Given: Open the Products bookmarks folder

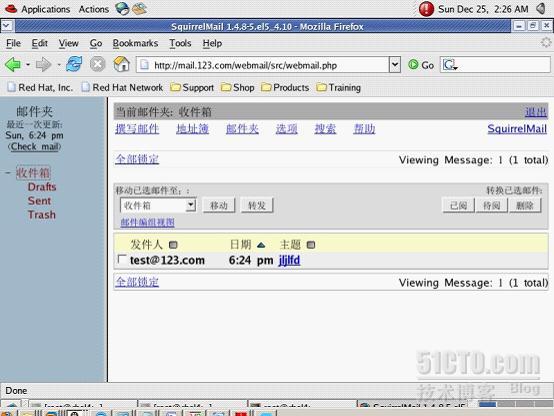Looking at the screenshot, I should coord(285,87).
